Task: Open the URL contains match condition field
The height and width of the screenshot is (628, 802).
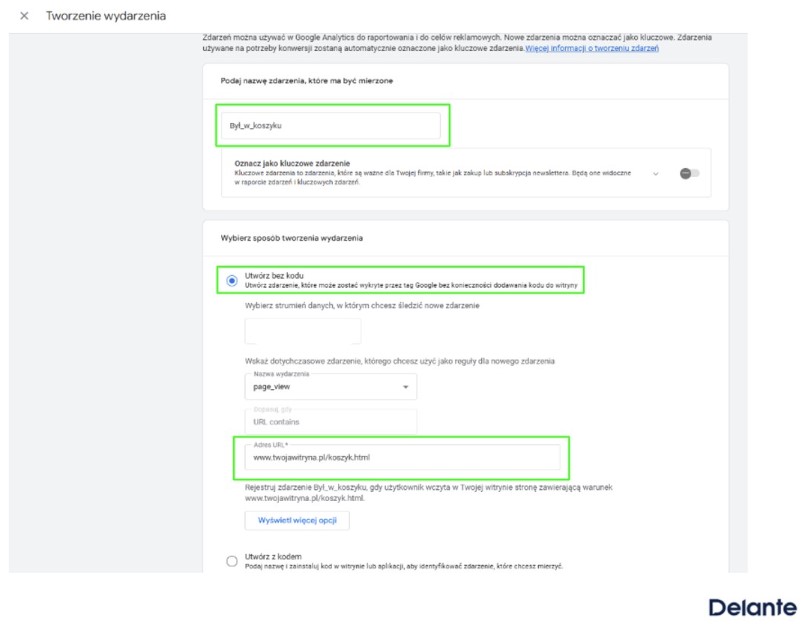Action: (x=330, y=421)
